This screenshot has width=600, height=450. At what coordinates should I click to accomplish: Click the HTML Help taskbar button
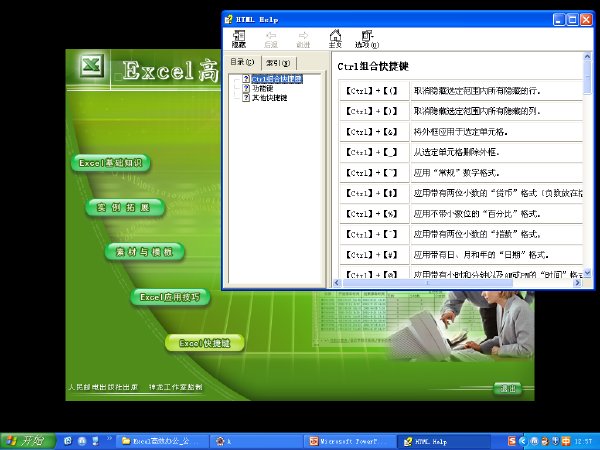[x=444, y=441]
